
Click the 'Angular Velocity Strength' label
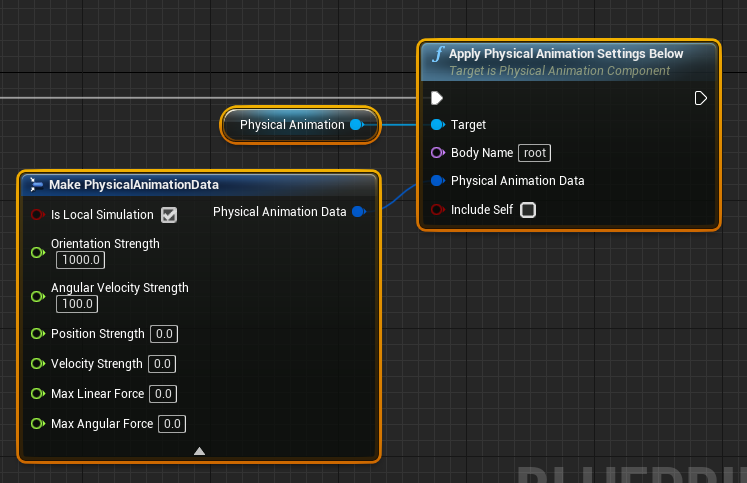120,288
